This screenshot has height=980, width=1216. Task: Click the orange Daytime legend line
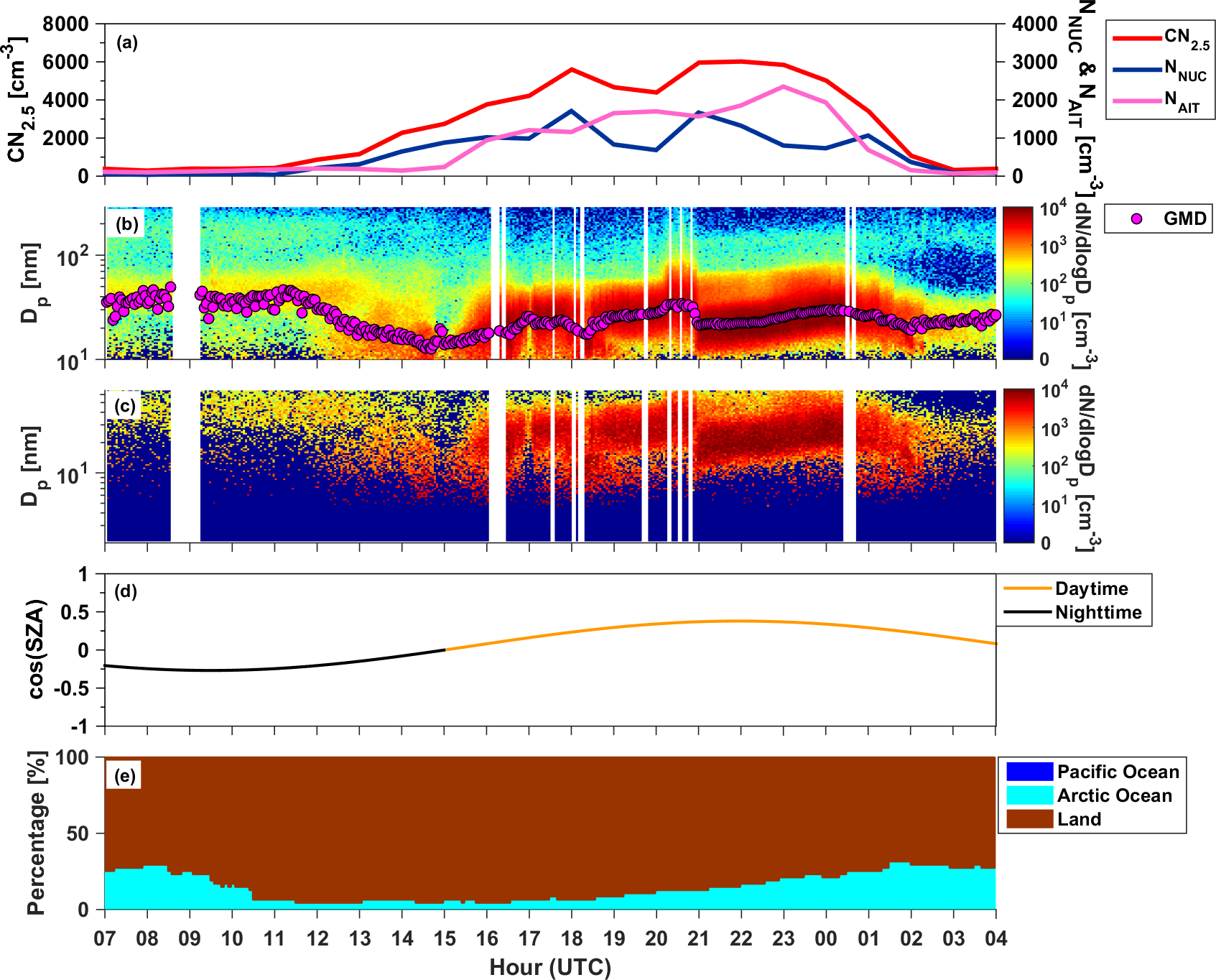[x=1027, y=588]
